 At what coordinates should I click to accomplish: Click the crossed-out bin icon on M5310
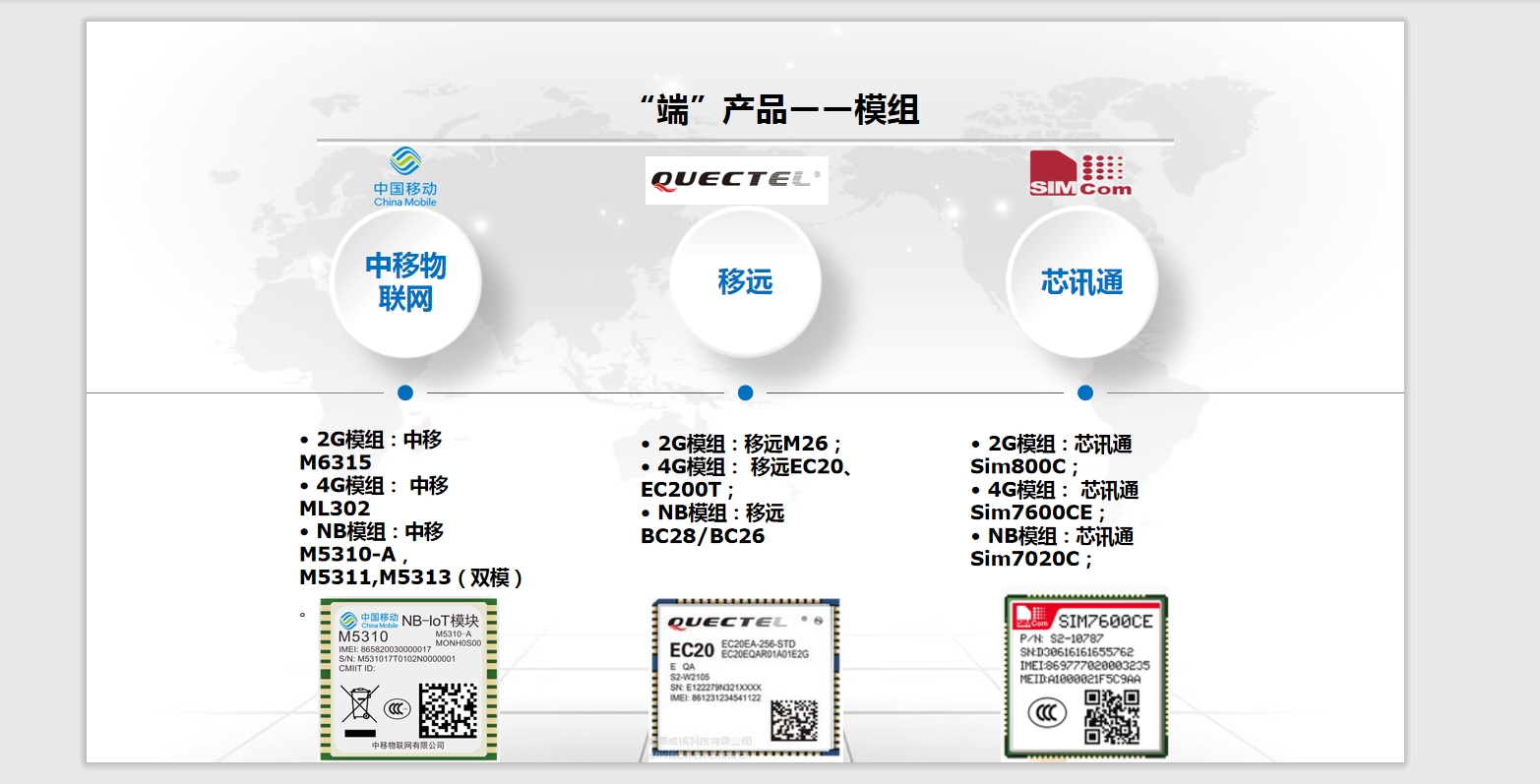(359, 705)
